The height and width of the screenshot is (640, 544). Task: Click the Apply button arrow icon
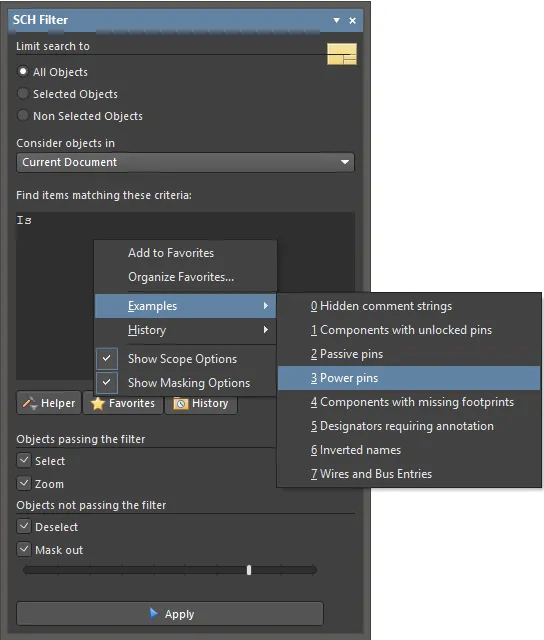(x=153, y=613)
